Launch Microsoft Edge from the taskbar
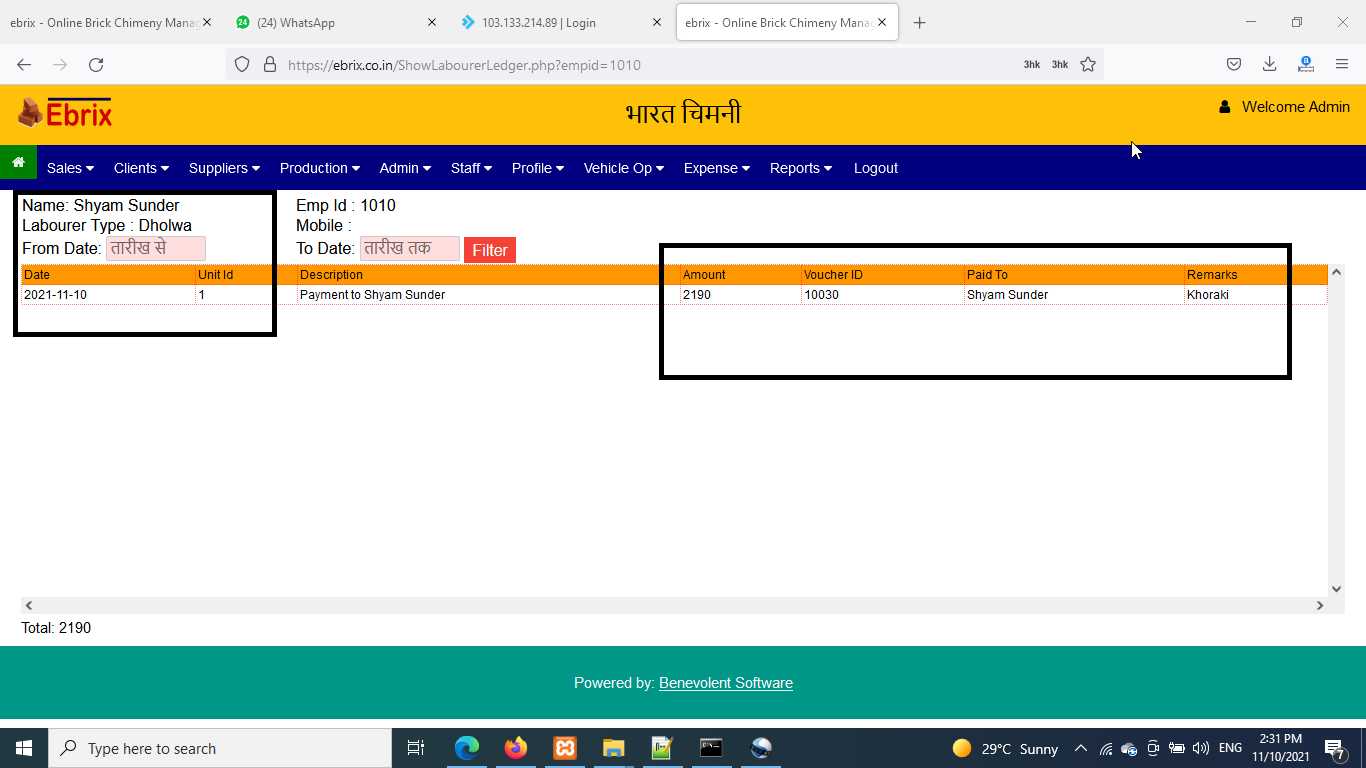 [x=466, y=748]
